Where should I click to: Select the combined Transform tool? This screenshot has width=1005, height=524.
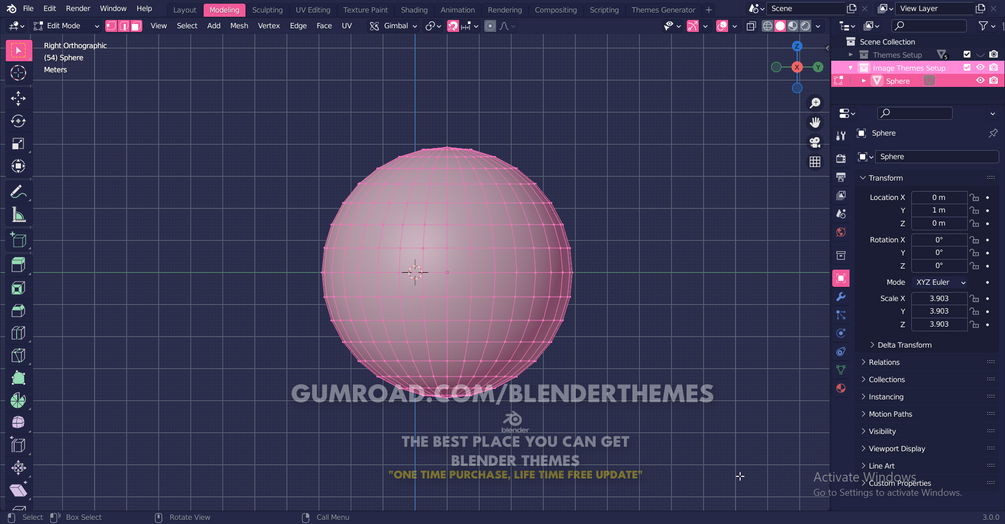point(19,166)
